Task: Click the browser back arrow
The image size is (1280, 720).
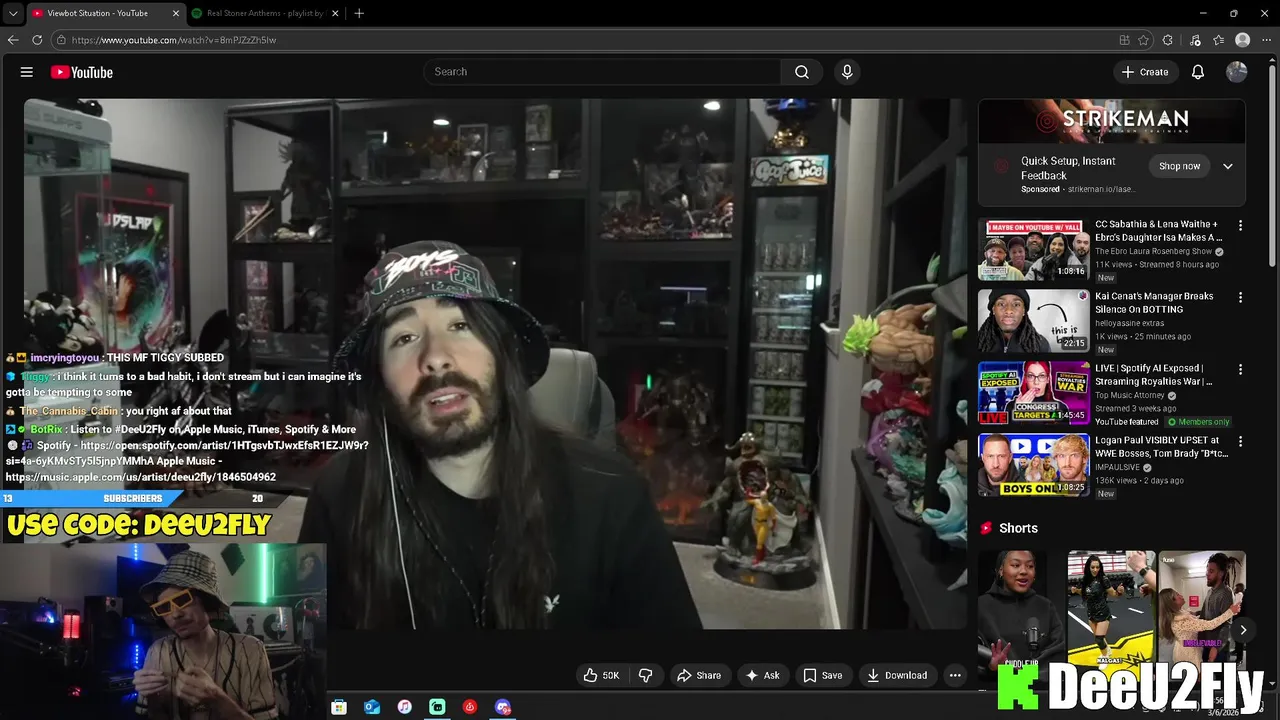Action: point(13,40)
